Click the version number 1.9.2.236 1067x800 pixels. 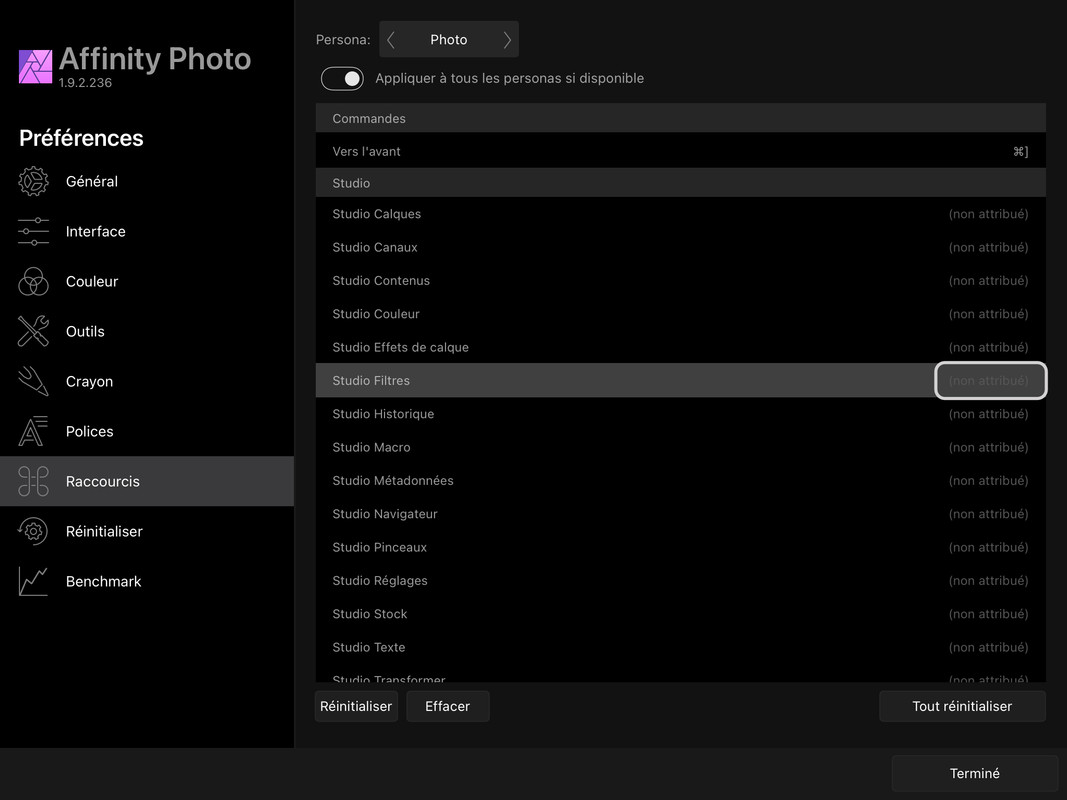click(x=85, y=83)
